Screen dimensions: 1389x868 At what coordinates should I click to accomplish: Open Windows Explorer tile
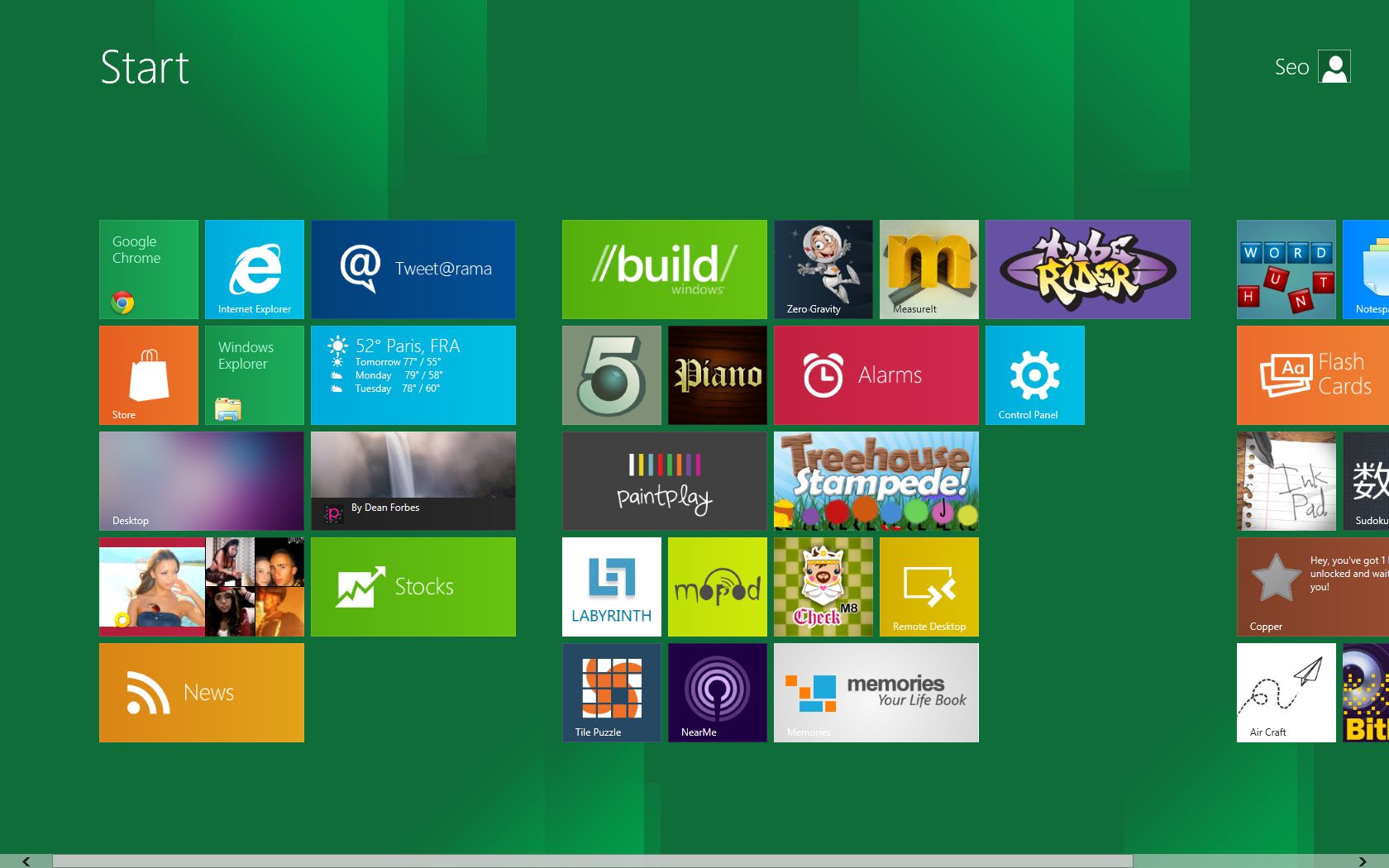(255, 375)
